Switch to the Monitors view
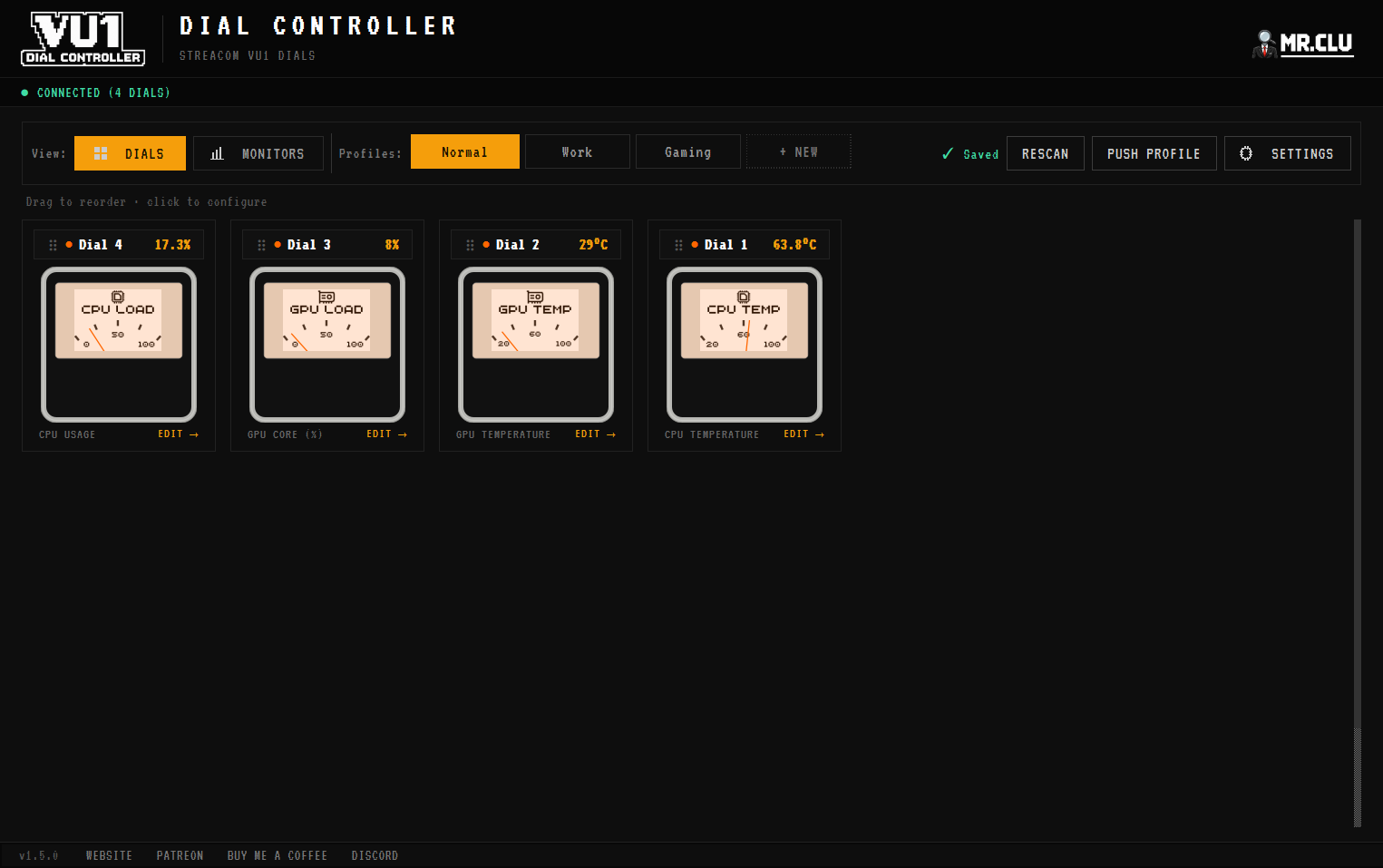The image size is (1383, 868). pos(258,153)
